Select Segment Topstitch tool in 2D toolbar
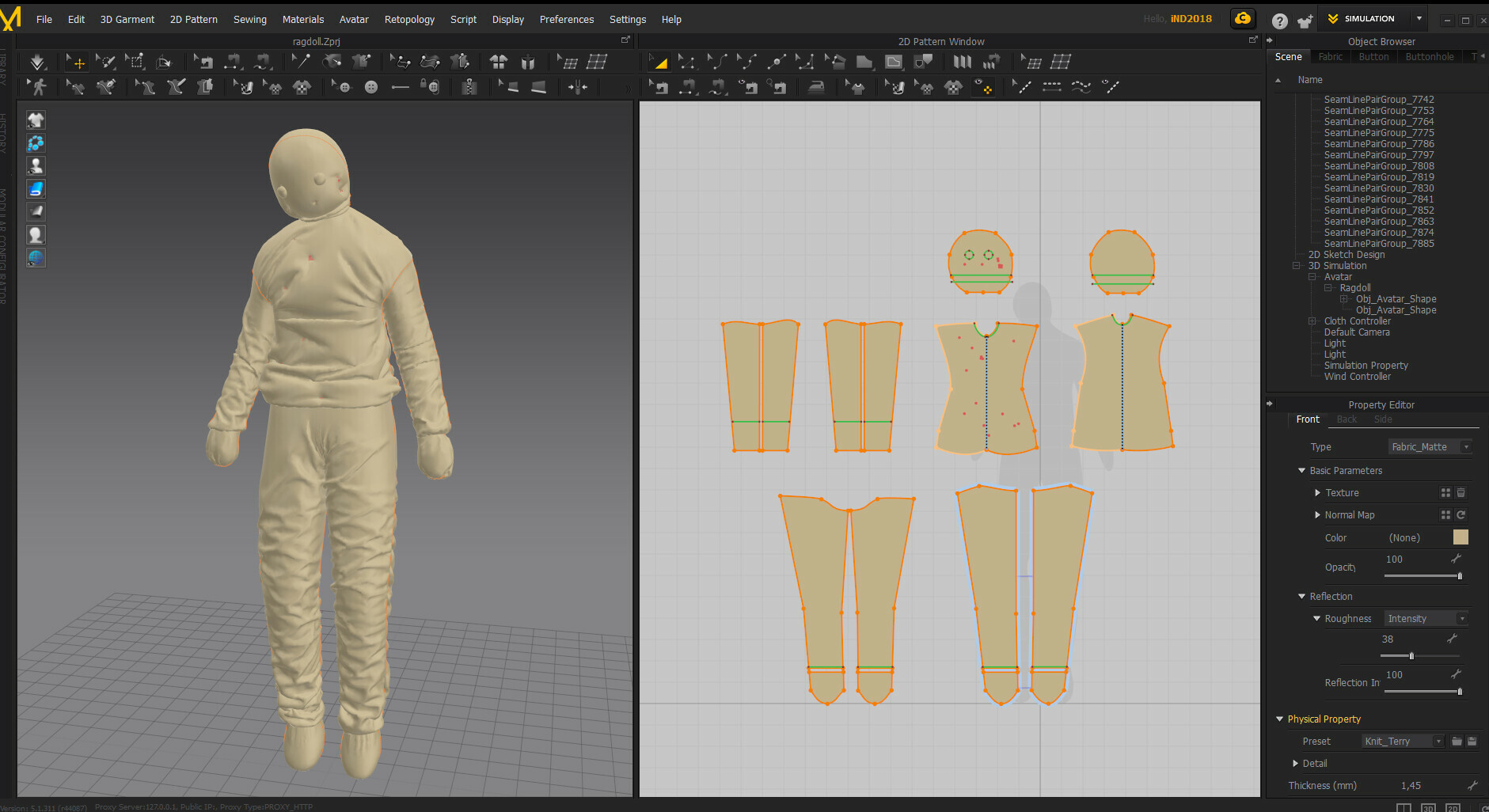This screenshot has width=1489, height=812. pos(1052,87)
